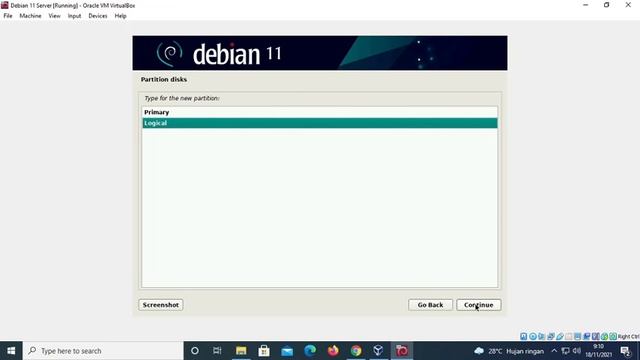Open File Explorer from the taskbar
This screenshot has height=360, width=640.
(241, 351)
